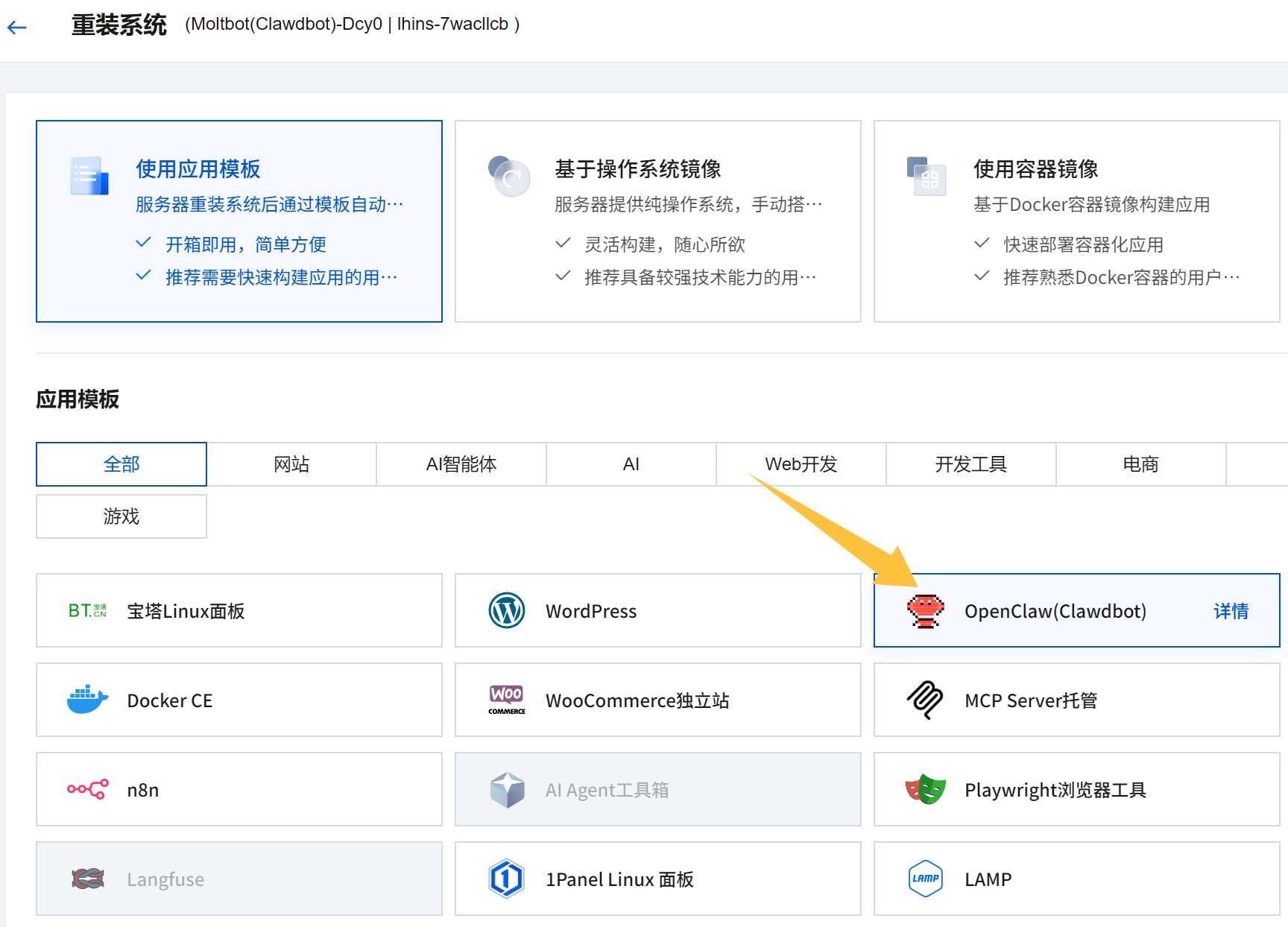1288x927 pixels.
Task: Click the back arrow icon
Action: tap(17, 28)
